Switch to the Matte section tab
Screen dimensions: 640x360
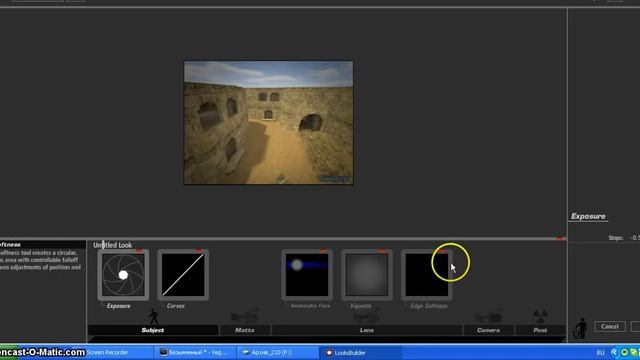coord(245,330)
